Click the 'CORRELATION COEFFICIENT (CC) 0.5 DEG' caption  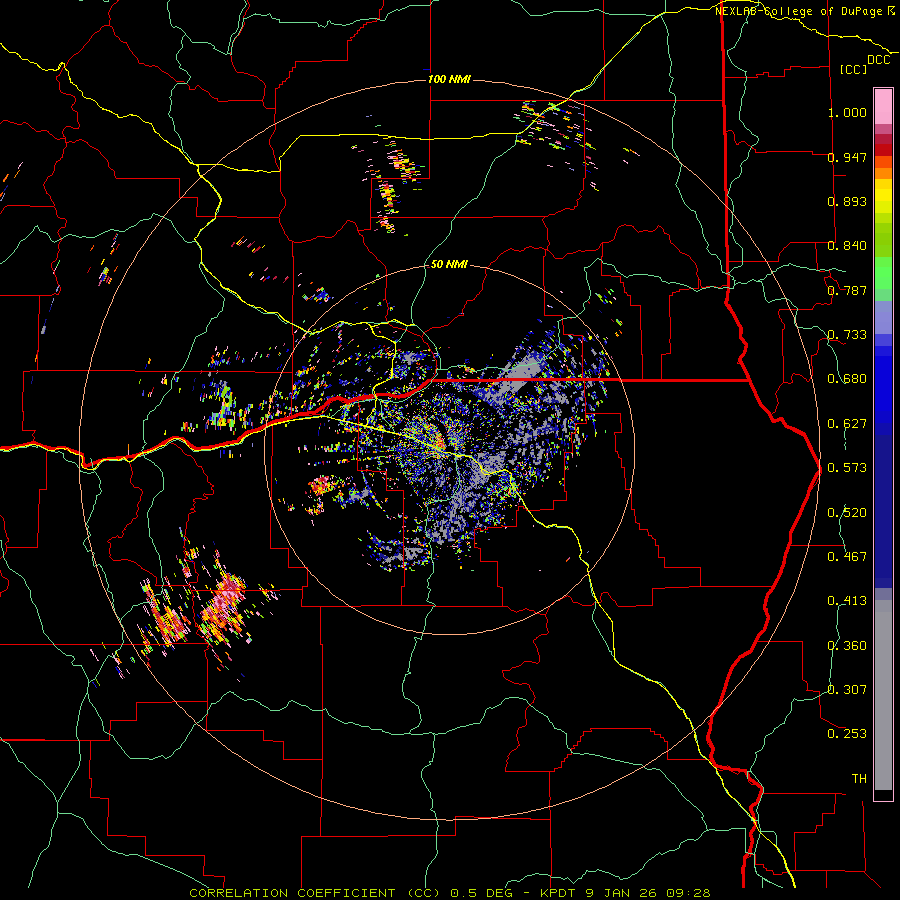351,893
